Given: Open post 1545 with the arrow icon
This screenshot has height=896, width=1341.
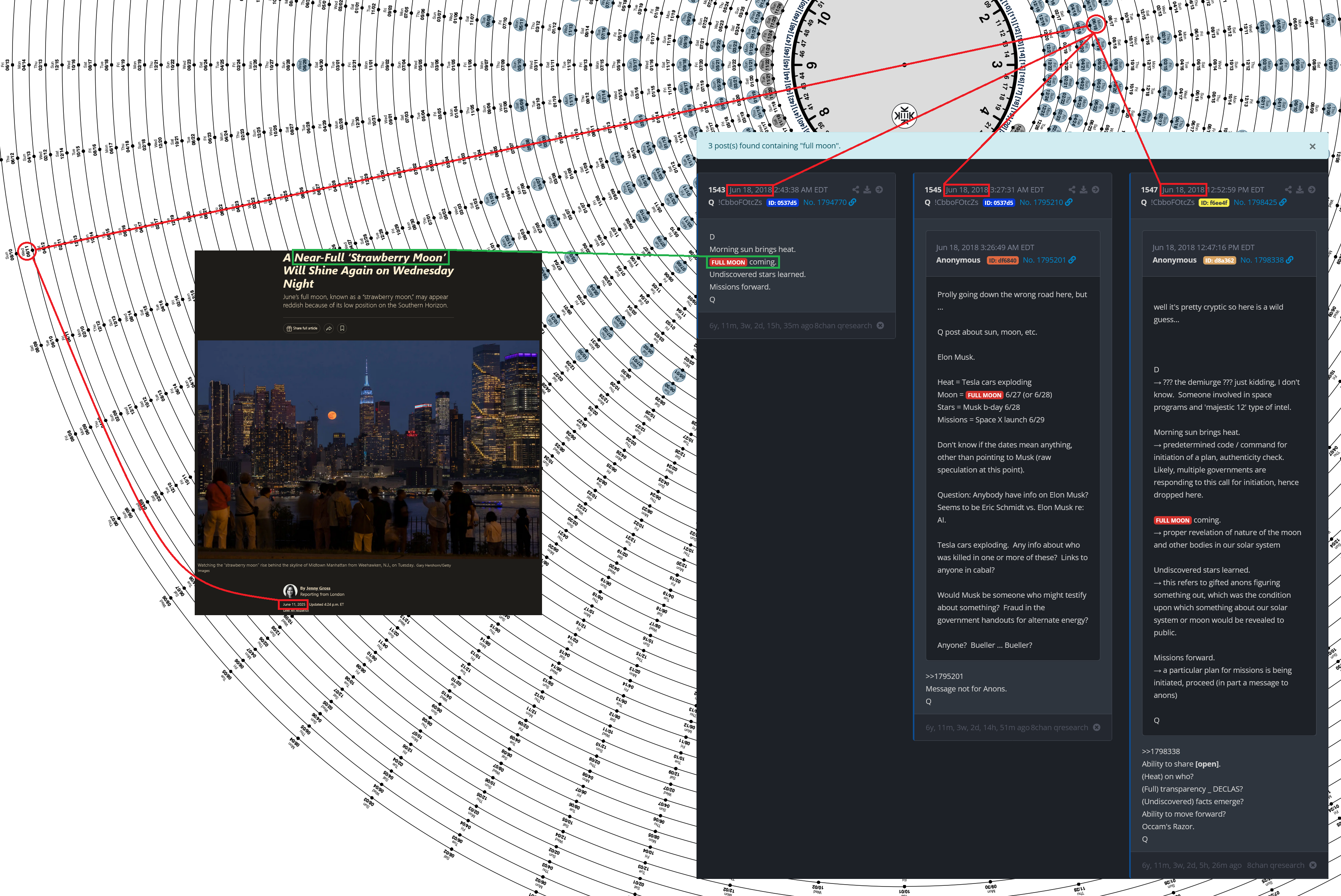Looking at the screenshot, I should coord(1095,190).
